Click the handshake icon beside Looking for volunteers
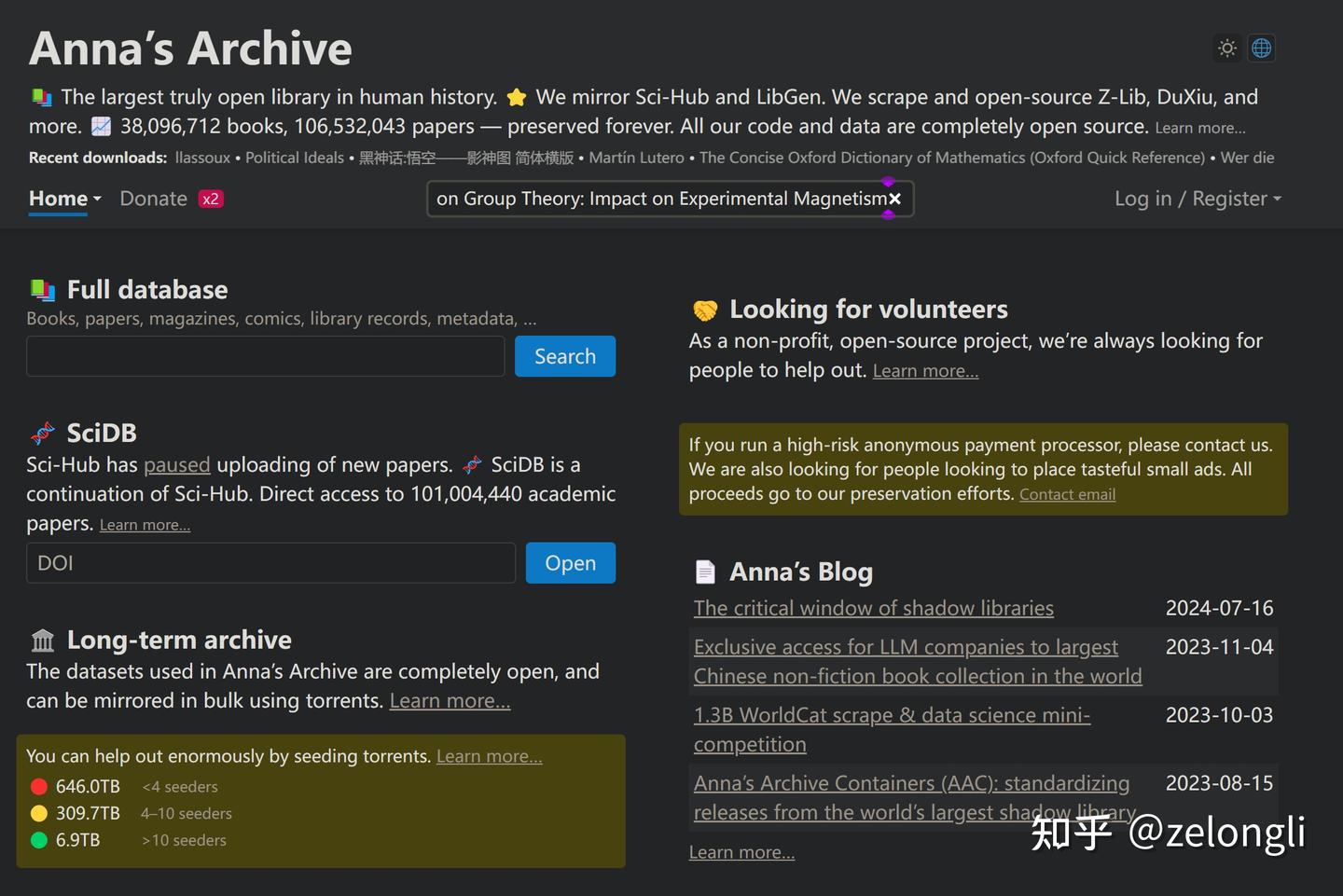This screenshot has width=1343, height=896. (705, 310)
